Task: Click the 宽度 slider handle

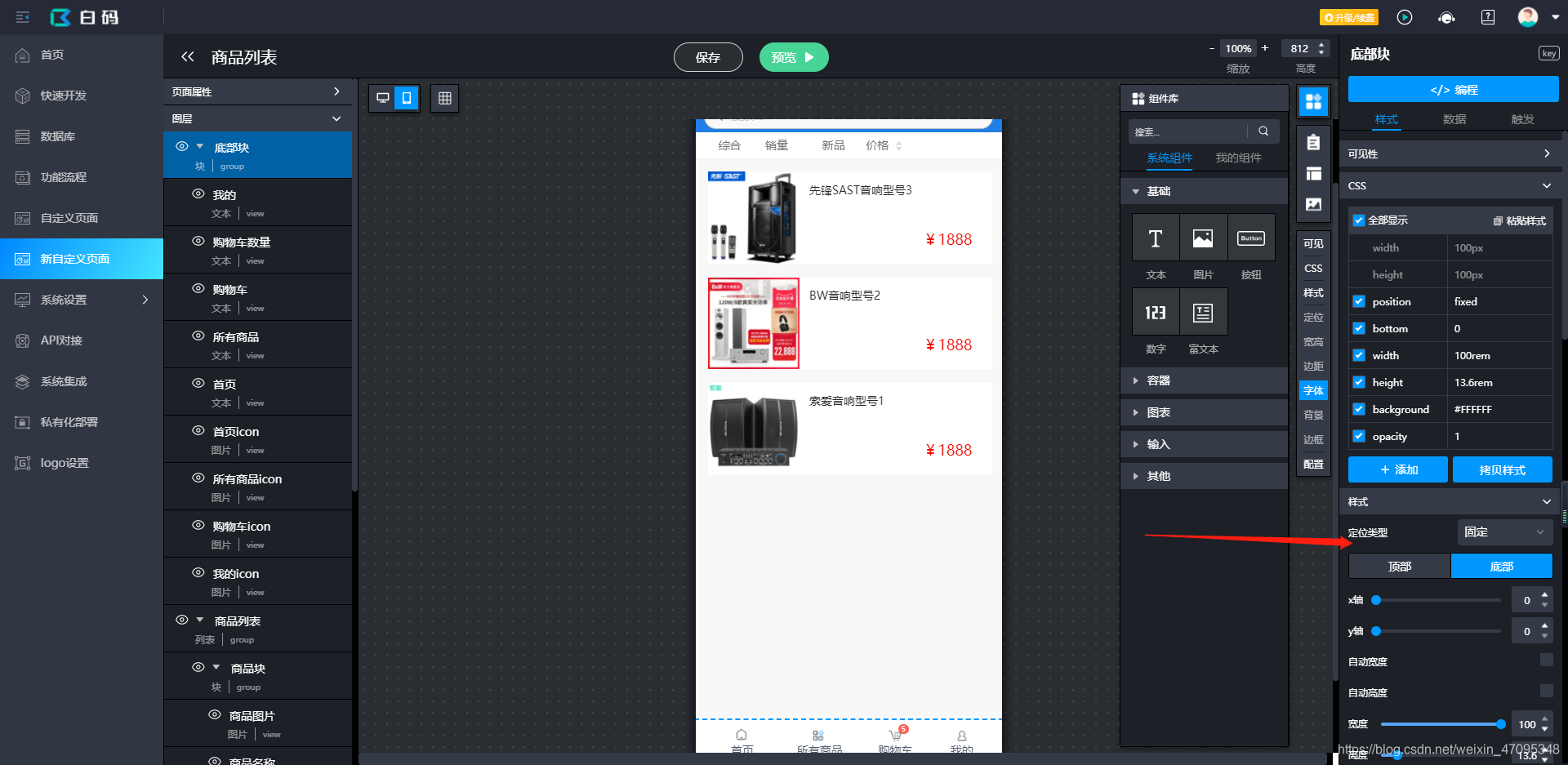Action: pyautogui.click(x=1501, y=724)
